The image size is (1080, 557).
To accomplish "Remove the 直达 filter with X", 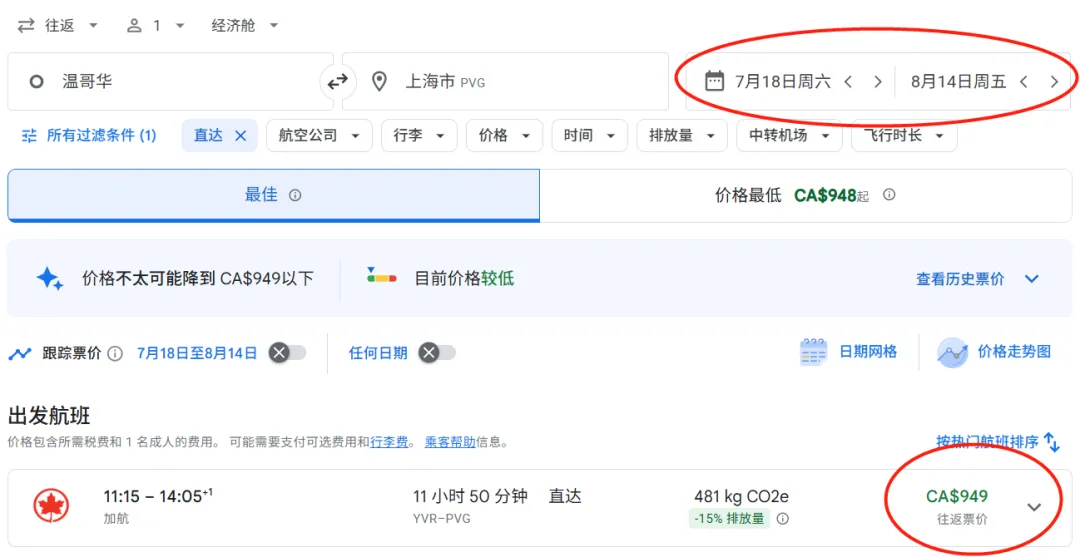I will click(x=240, y=136).
